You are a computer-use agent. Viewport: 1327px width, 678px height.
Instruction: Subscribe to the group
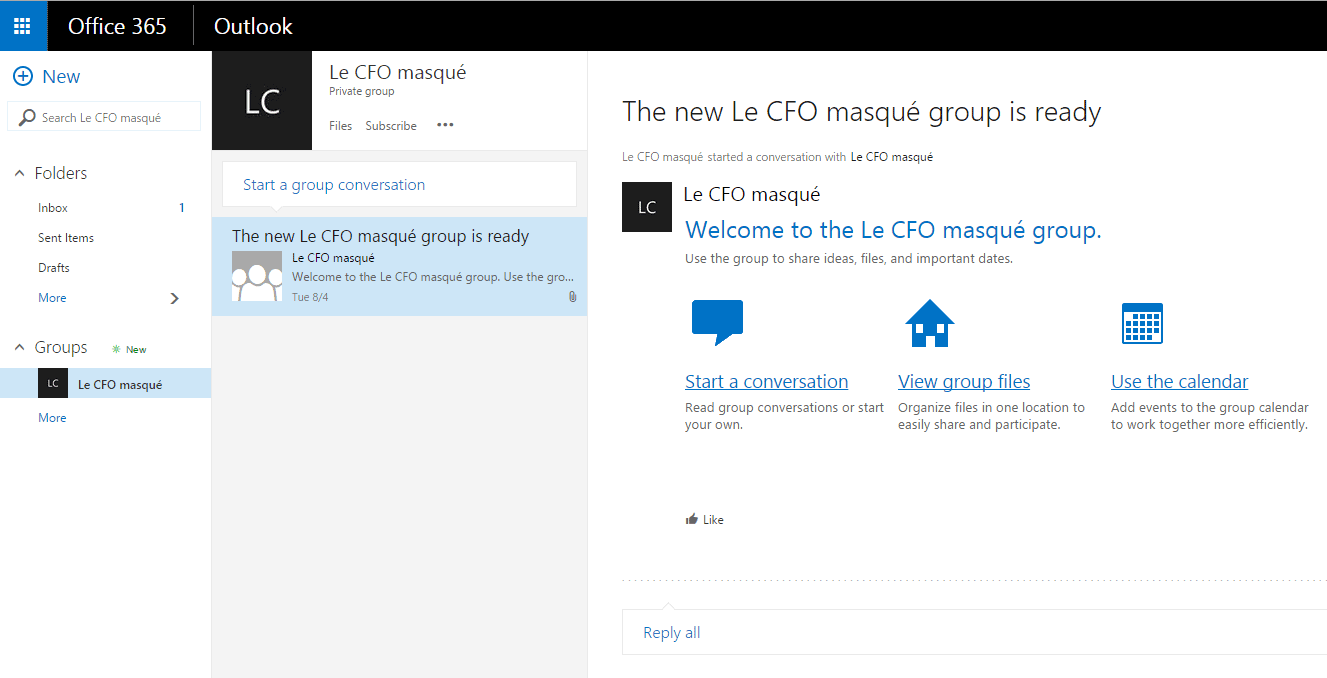click(391, 126)
